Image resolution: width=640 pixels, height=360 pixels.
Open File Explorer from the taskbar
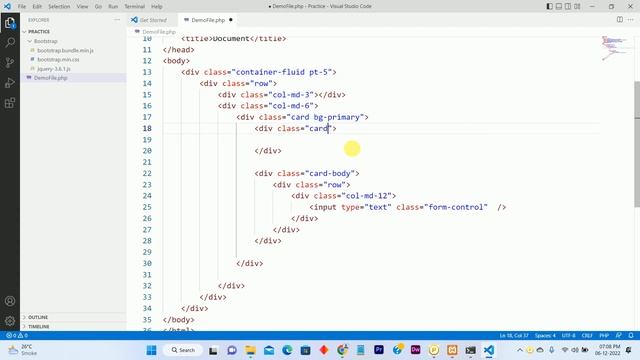pos(250,350)
